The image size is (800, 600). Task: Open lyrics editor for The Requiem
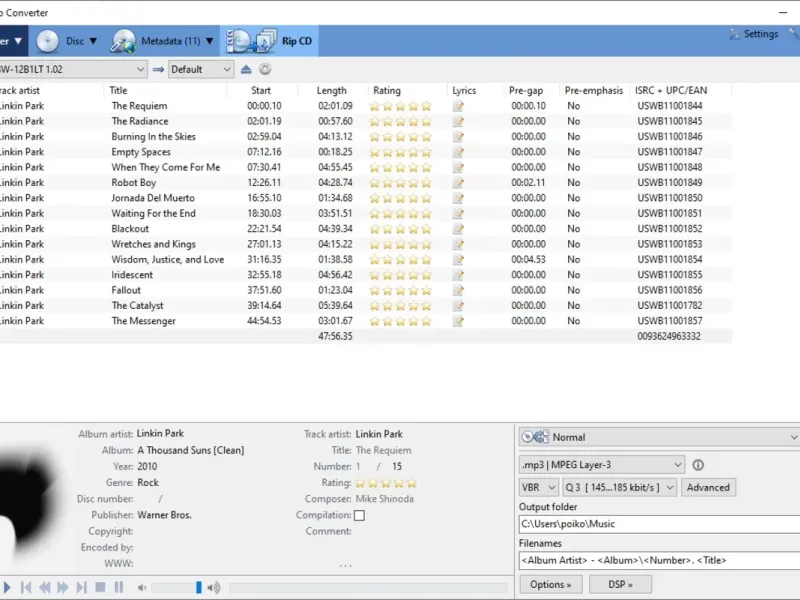click(458, 106)
